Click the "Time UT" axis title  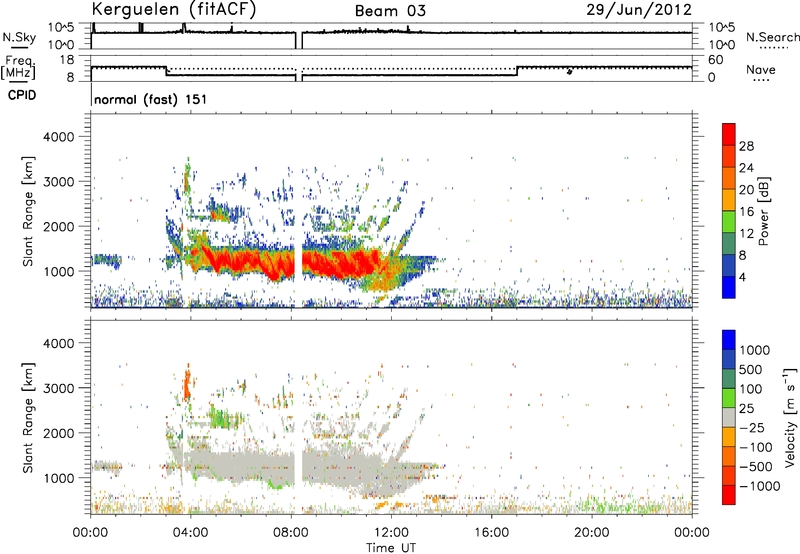click(391, 548)
